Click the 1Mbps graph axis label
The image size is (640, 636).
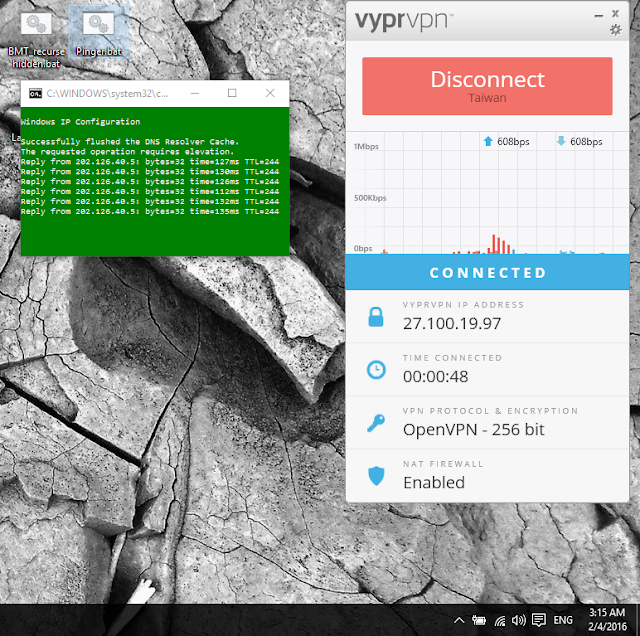click(366, 147)
